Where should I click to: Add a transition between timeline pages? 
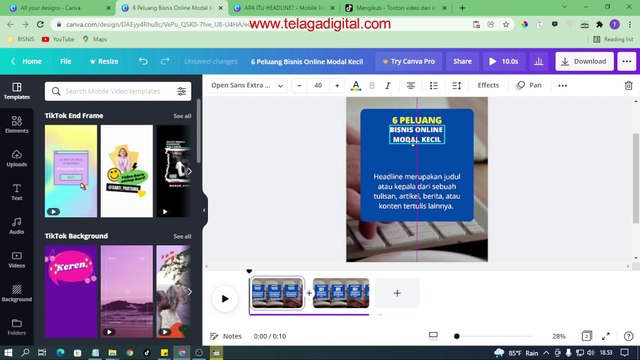click(309, 293)
